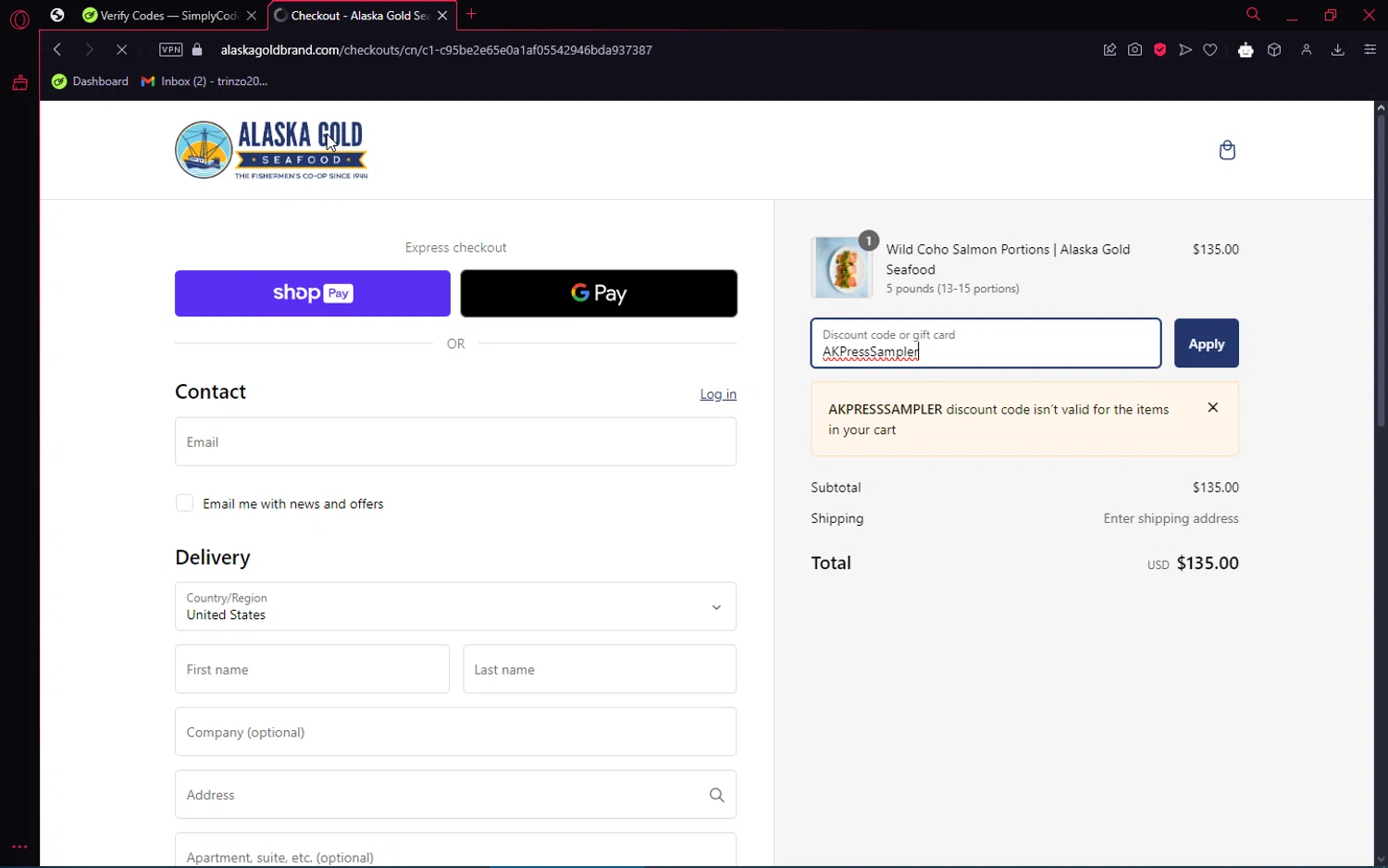Image resolution: width=1388 pixels, height=868 pixels.
Task: Open the easy setup menu icon
Action: click(x=1370, y=50)
